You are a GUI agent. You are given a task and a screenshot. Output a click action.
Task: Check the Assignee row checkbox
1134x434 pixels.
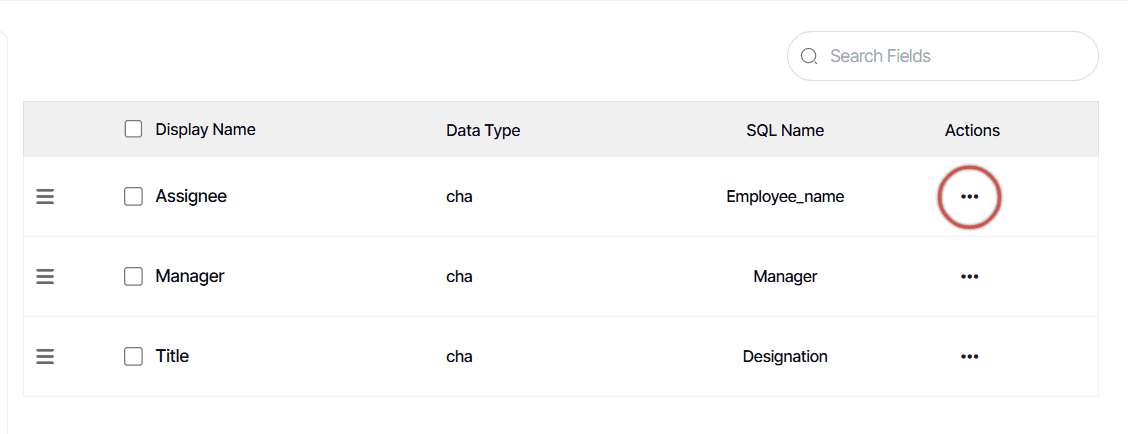(x=133, y=196)
